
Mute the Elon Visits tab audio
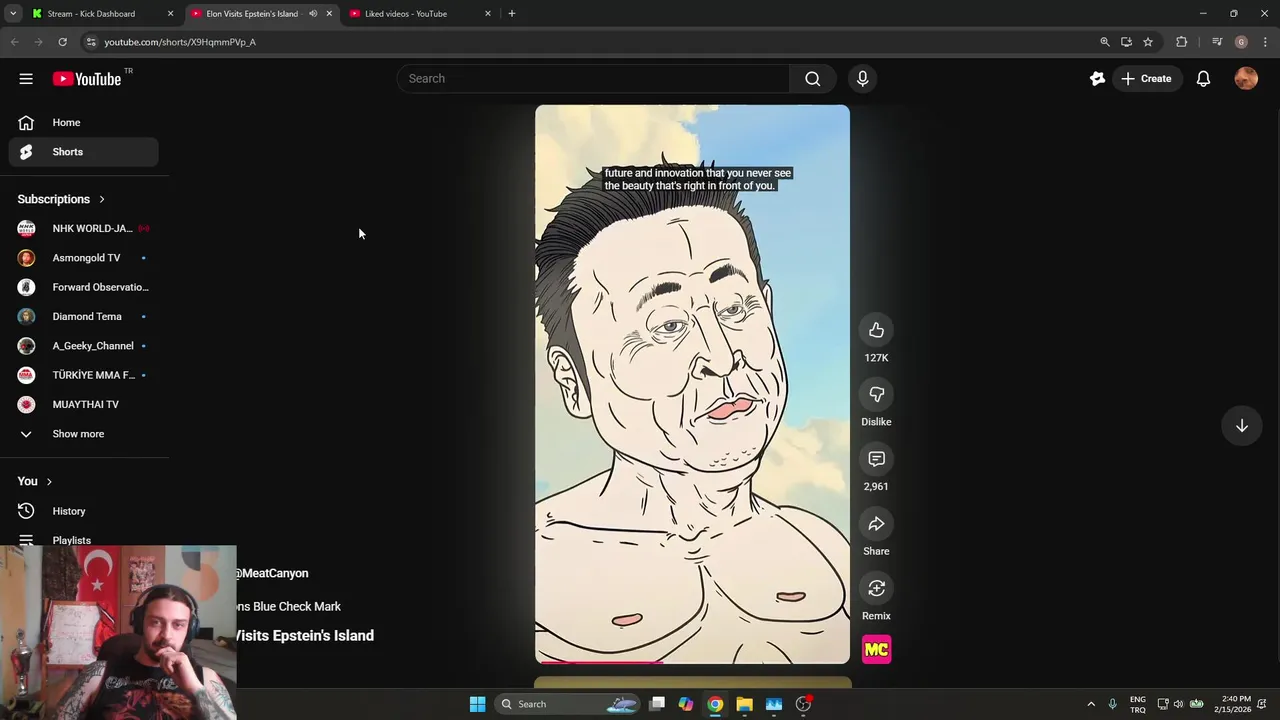(313, 14)
